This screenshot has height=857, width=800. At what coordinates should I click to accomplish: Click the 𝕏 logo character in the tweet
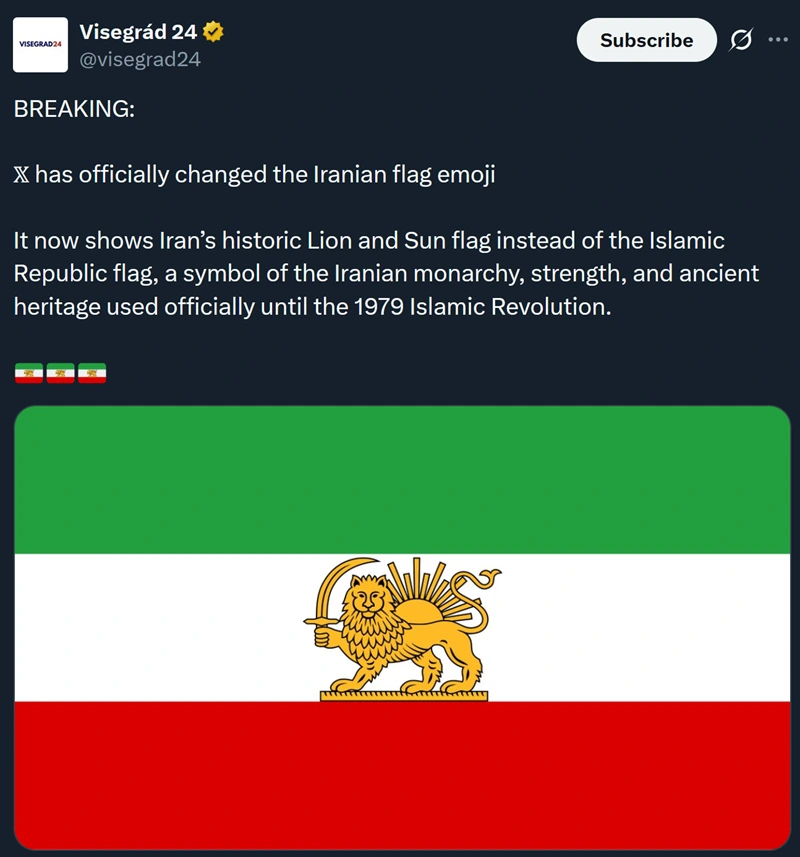pyautogui.click(x=22, y=175)
